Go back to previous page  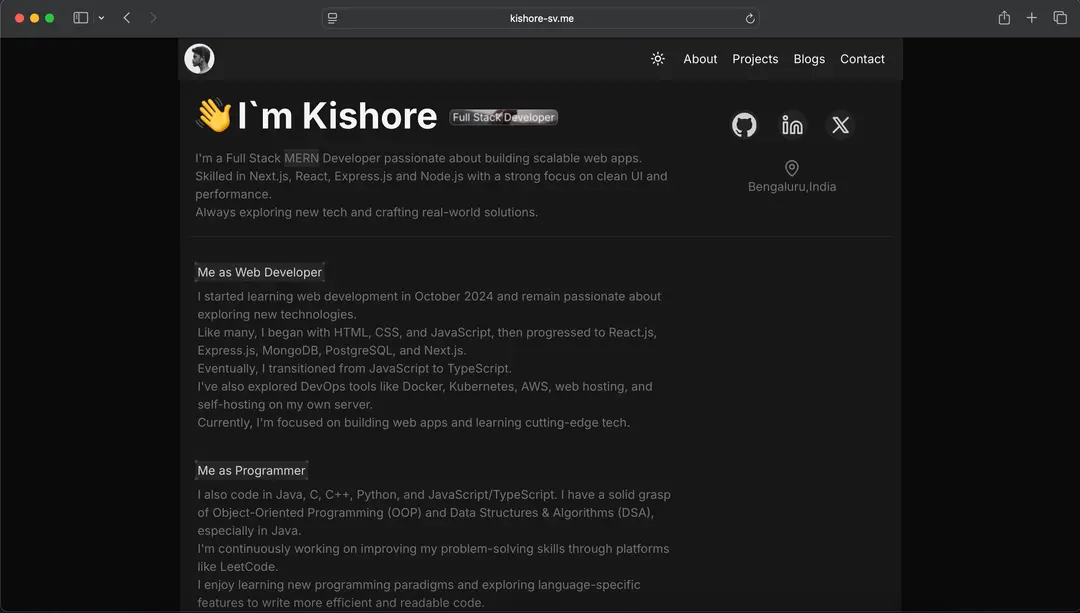(x=127, y=18)
